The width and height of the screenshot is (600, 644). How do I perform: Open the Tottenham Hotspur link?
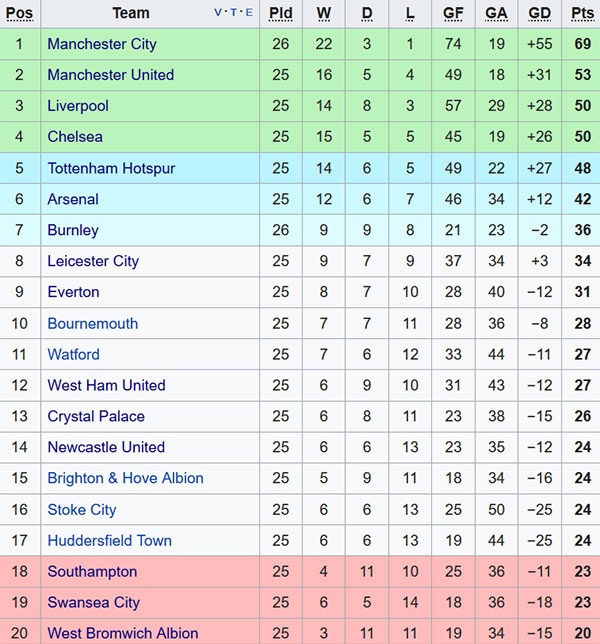tap(111, 168)
